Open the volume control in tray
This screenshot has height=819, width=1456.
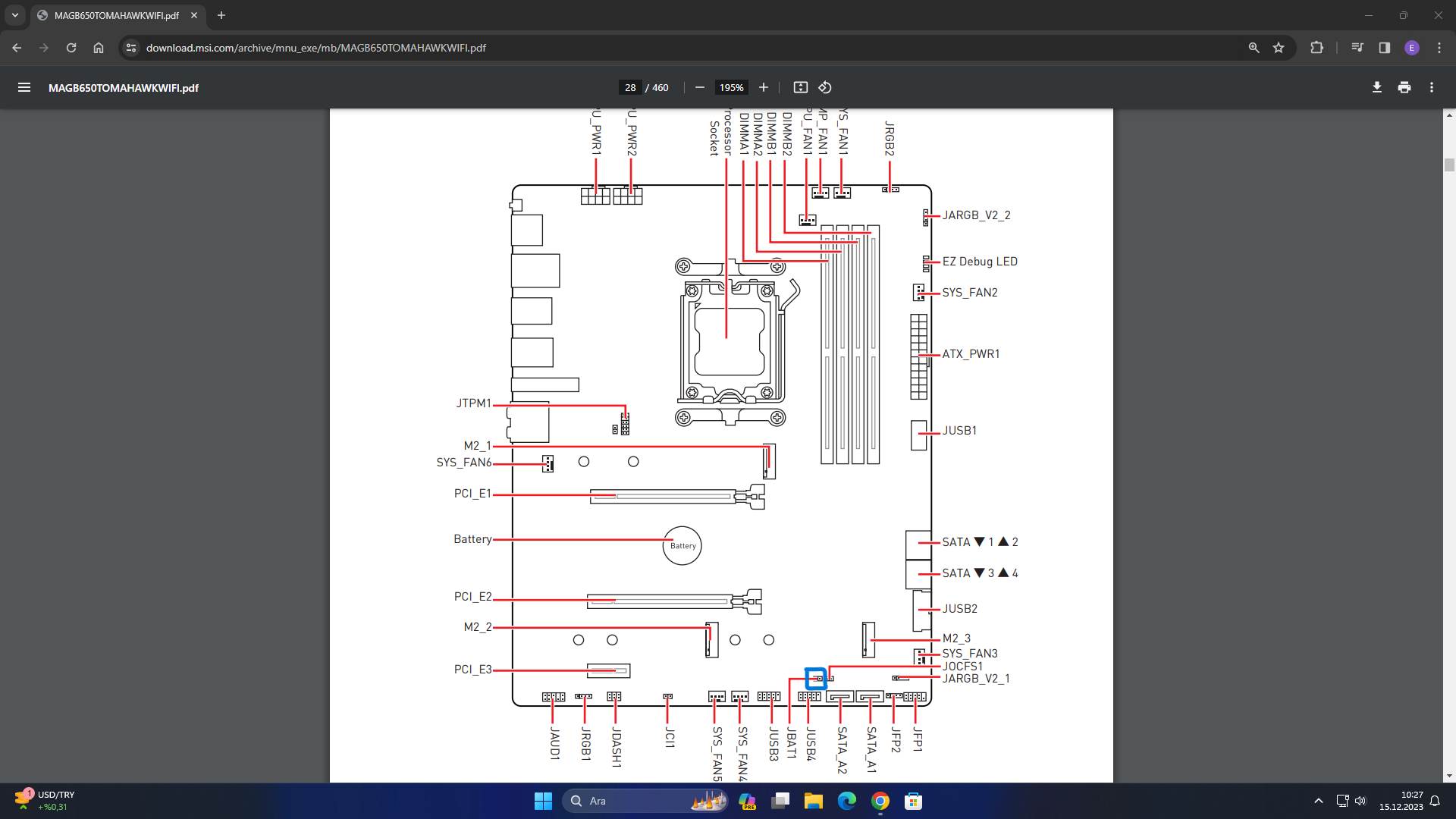[1360, 801]
